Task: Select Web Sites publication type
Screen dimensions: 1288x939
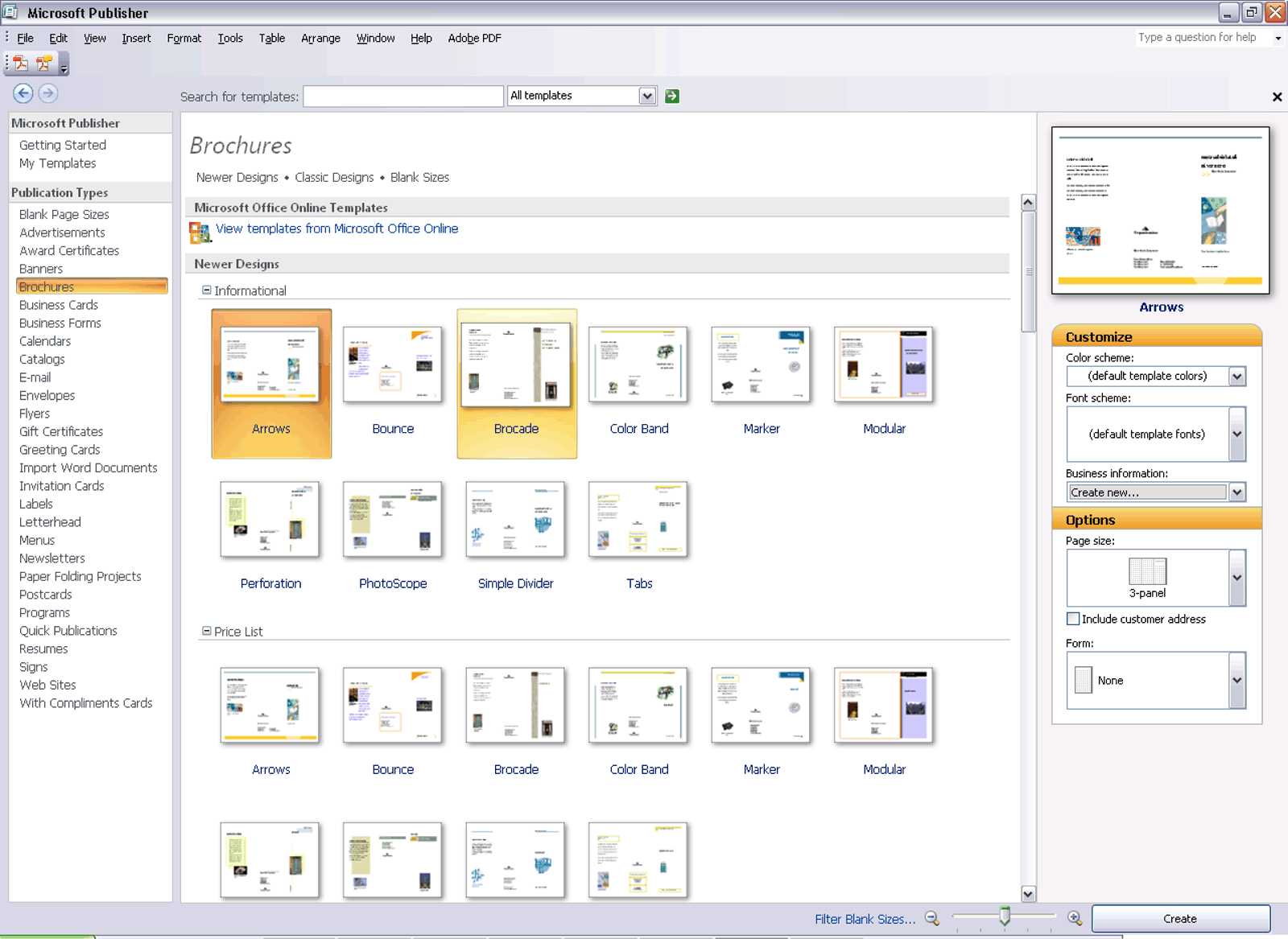Action: [47, 685]
